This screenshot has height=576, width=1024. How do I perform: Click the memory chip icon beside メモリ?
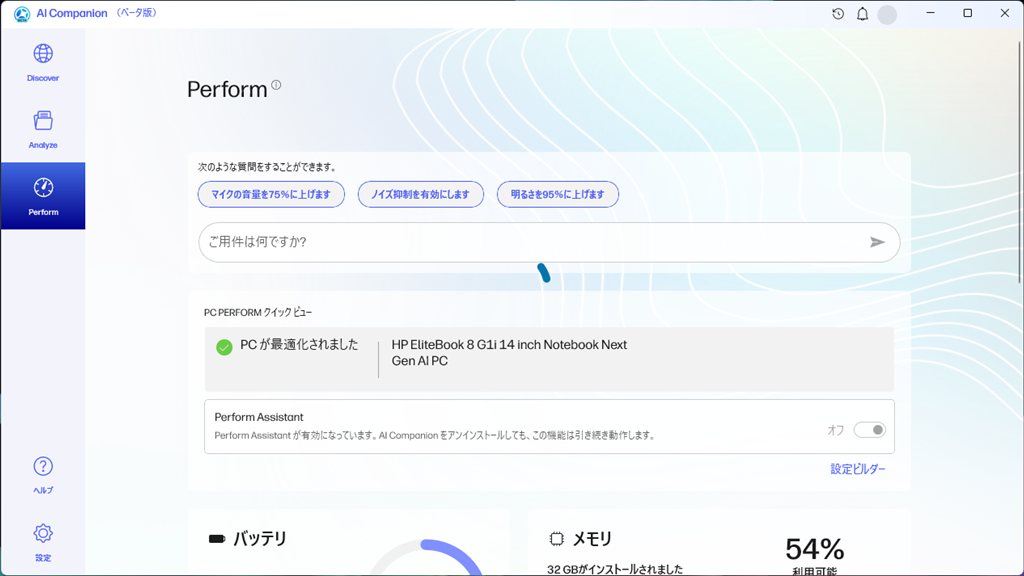(x=556, y=539)
